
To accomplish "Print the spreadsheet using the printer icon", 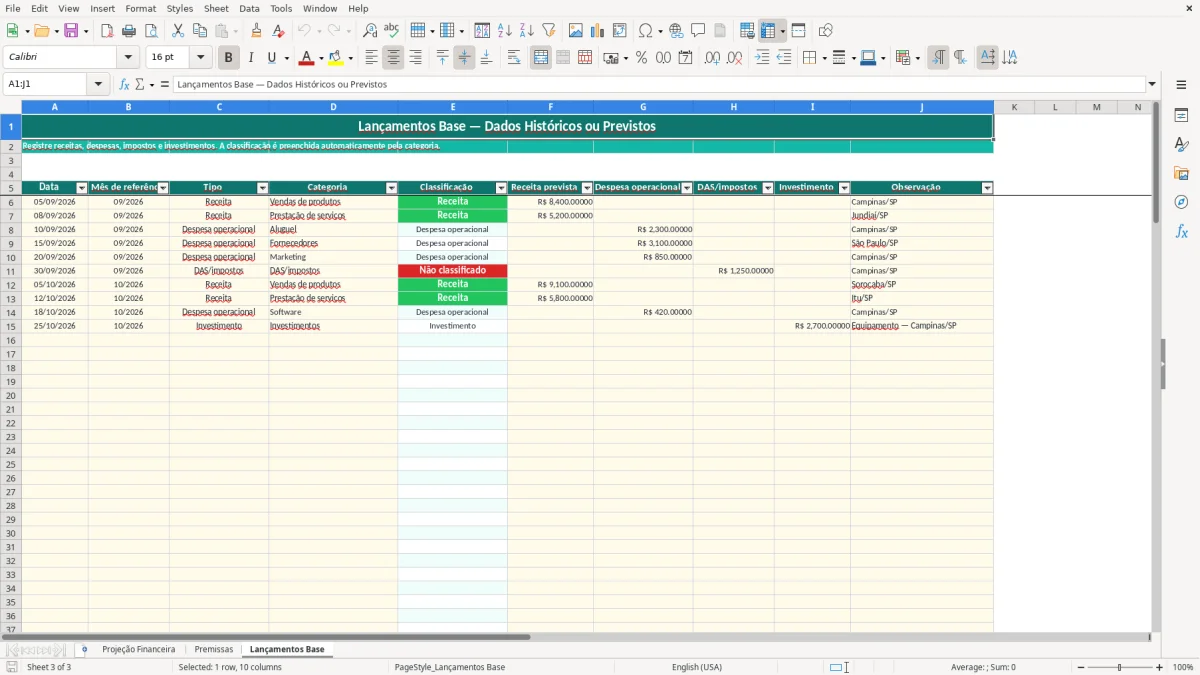I will pyautogui.click(x=129, y=31).
